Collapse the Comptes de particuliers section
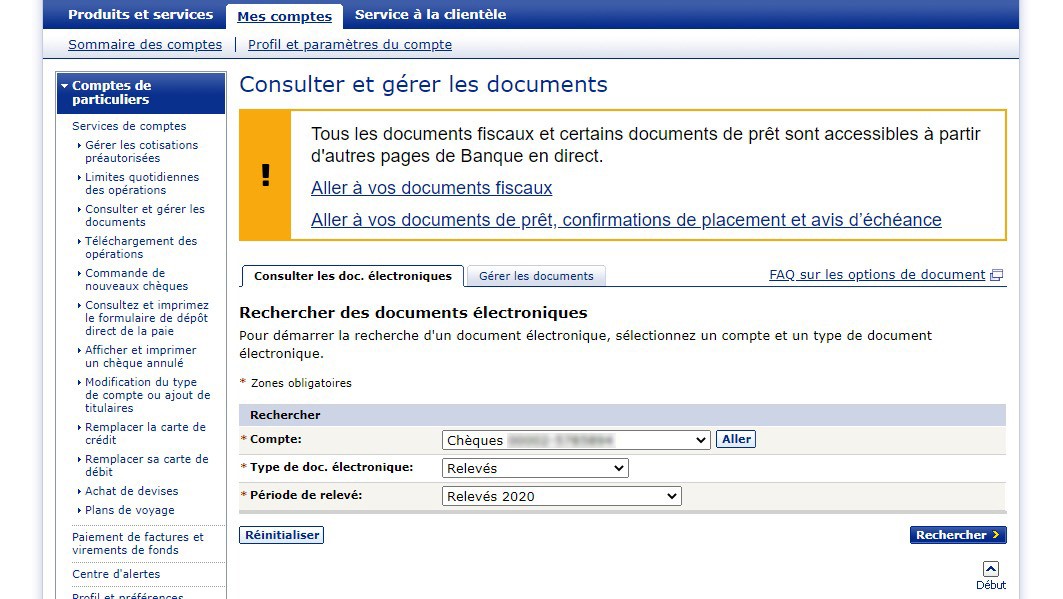Viewport: 1063px width, 599px height. pos(64,85)
